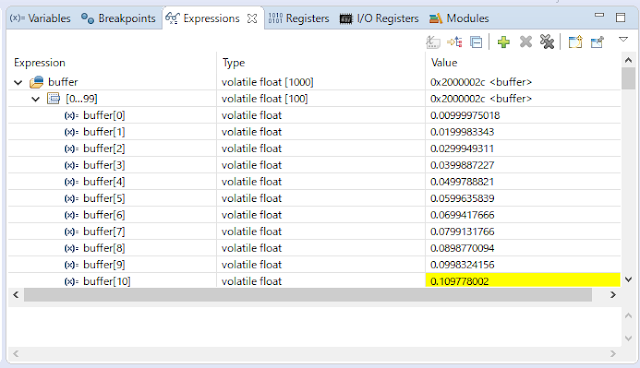The width and height of the screenshot is (640, 368).
Task: Select the buffer[7] row
Action: click(x=314, y=231)
